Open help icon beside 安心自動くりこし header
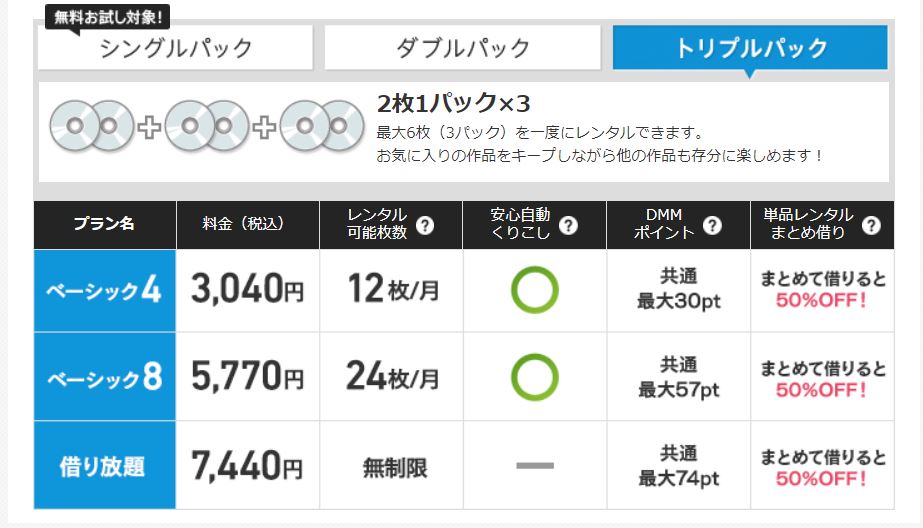Image resolution: width=923 pixels, height=528 pixels. coord(568,225)
